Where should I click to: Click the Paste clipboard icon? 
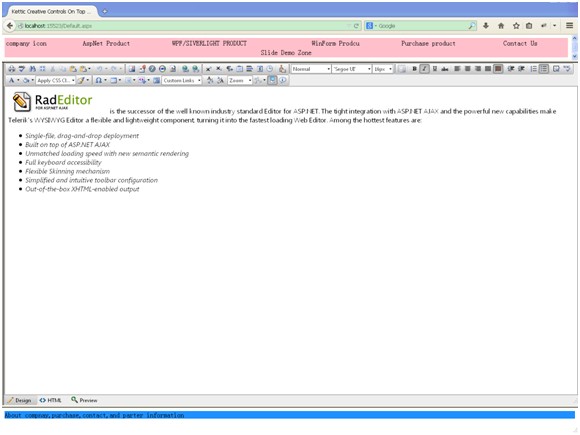coord(73,69)
